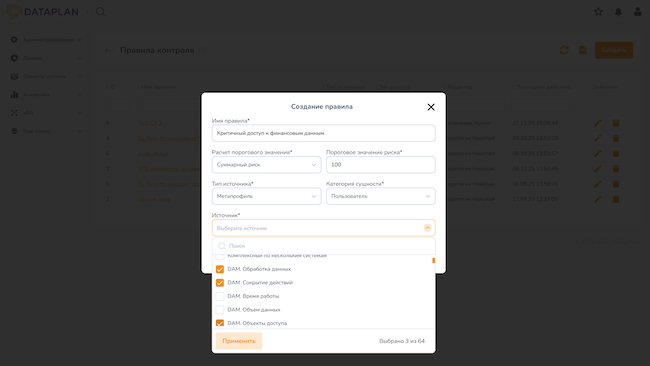Click Имя правила column filter field
The image size is (650, 366).
coord(169,105)
